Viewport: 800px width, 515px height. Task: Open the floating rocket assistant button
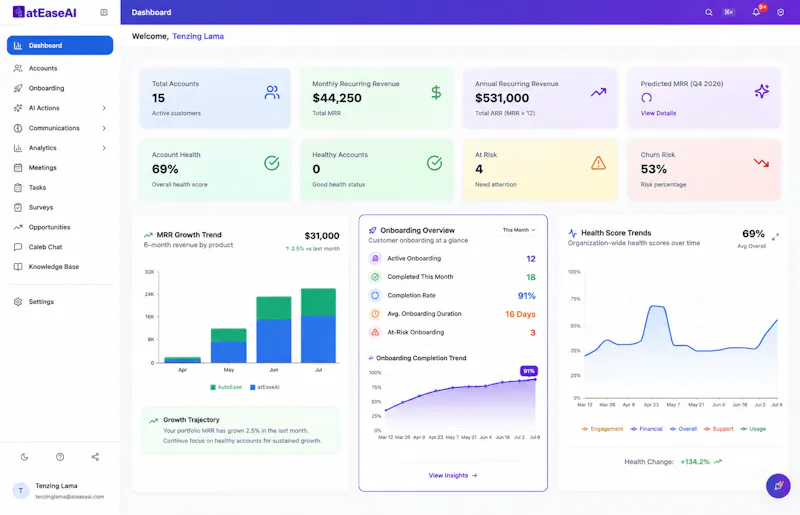pyautogui.click(x=778, y=486)
